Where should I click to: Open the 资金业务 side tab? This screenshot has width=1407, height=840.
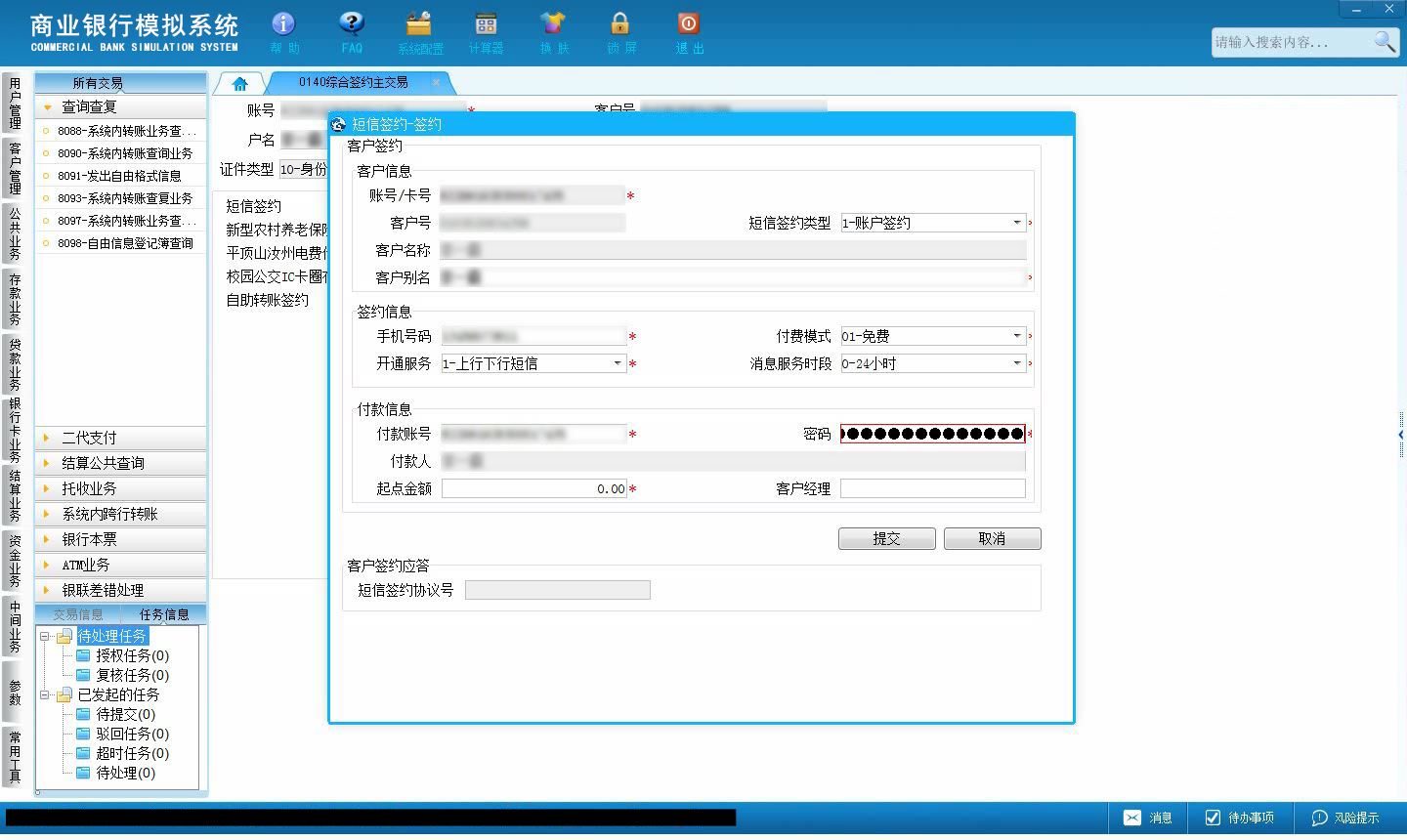click(15, 561)
